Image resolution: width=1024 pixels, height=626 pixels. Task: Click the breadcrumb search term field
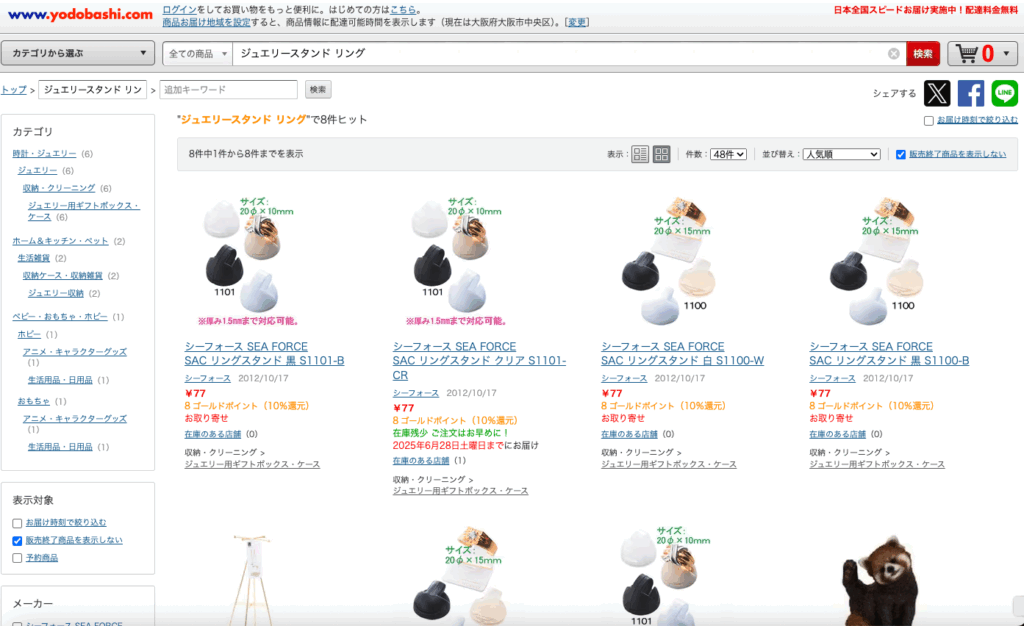click(95, 89)
